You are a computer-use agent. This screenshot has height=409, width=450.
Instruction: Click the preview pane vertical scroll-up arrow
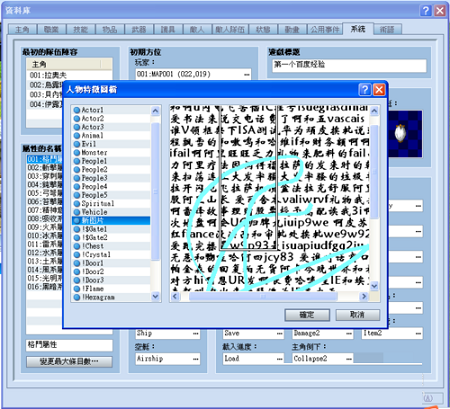[375, 111]
